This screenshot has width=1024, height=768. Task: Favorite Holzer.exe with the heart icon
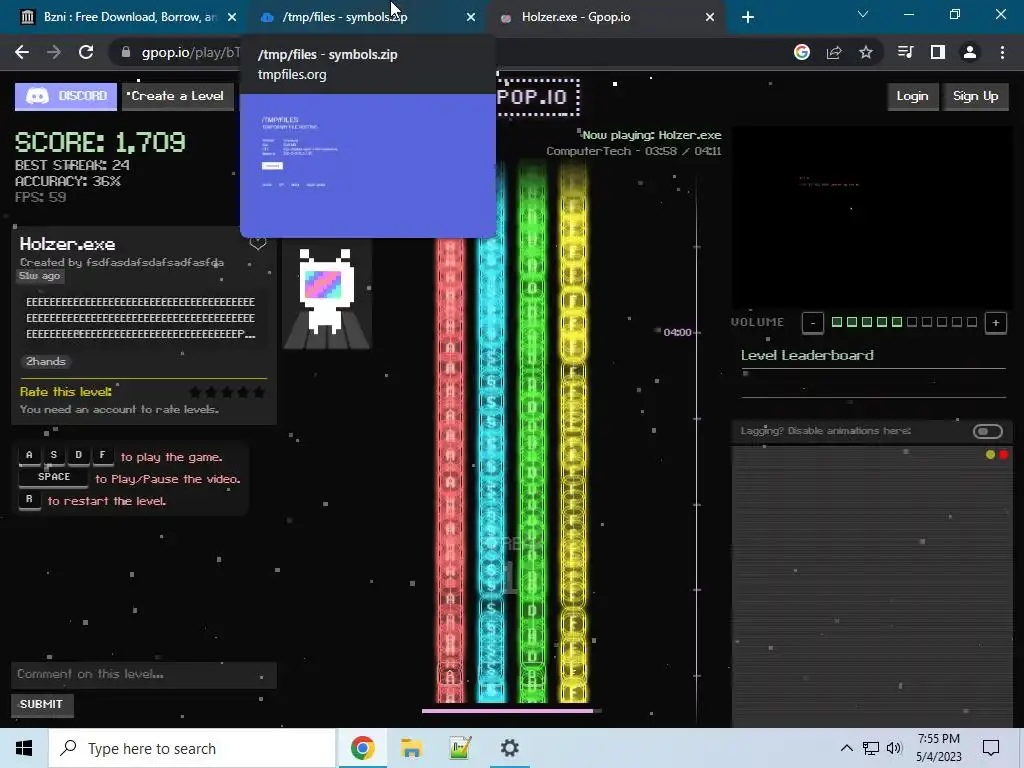click(x=258, y=244)
